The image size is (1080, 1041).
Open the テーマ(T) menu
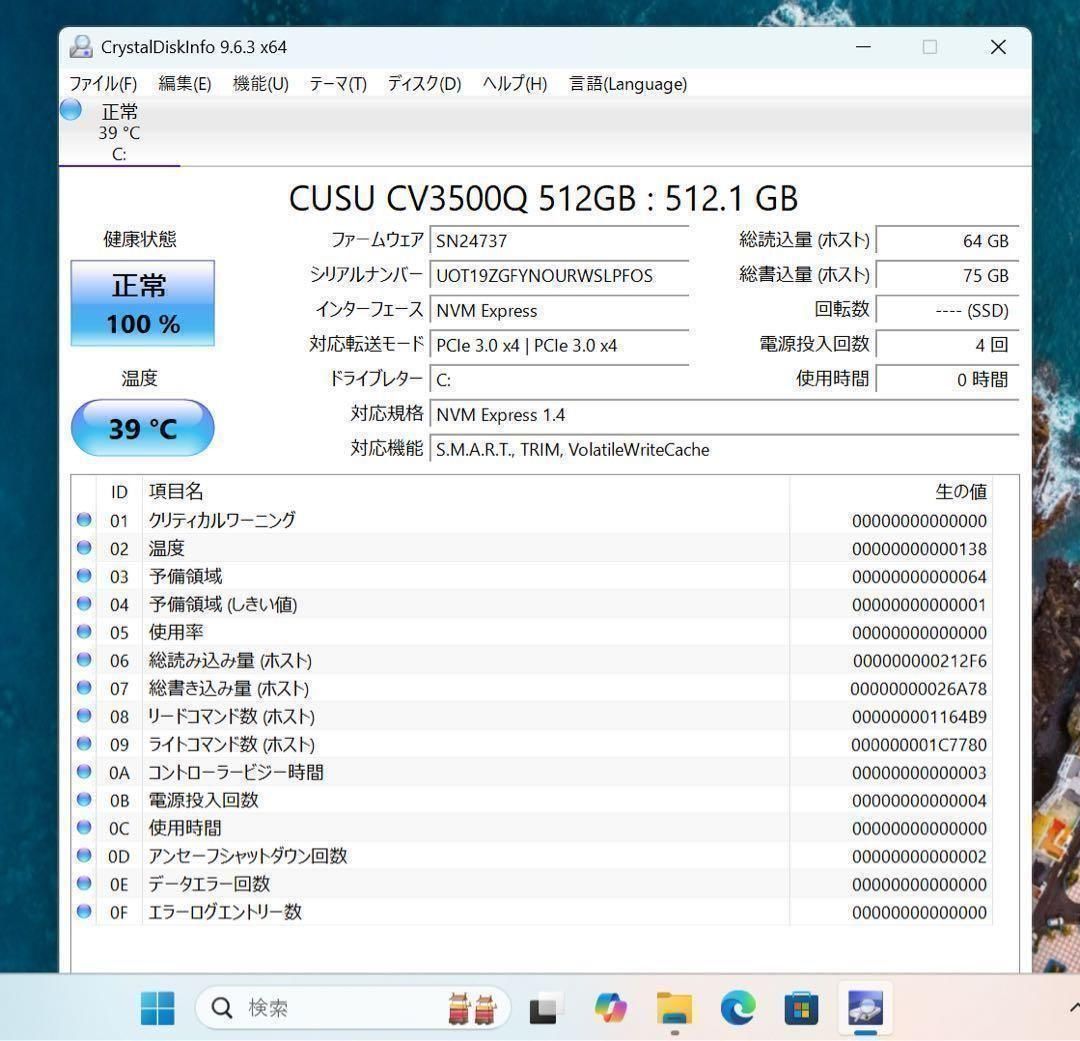tap(337, 84)
